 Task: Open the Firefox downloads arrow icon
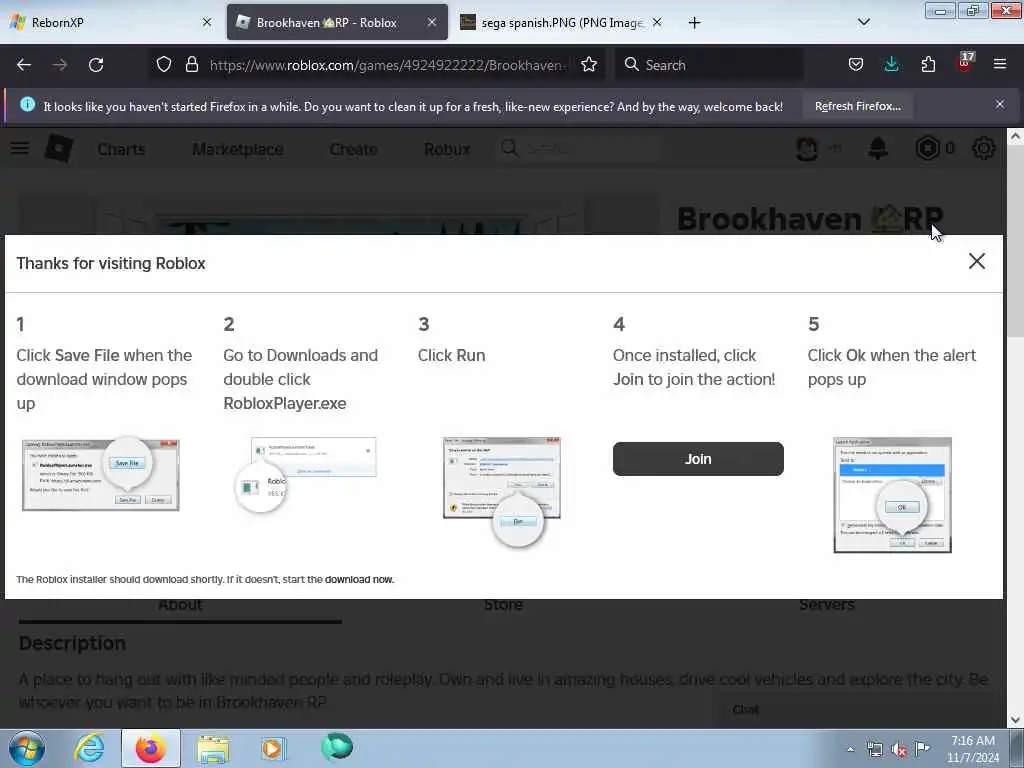point(891,64)
